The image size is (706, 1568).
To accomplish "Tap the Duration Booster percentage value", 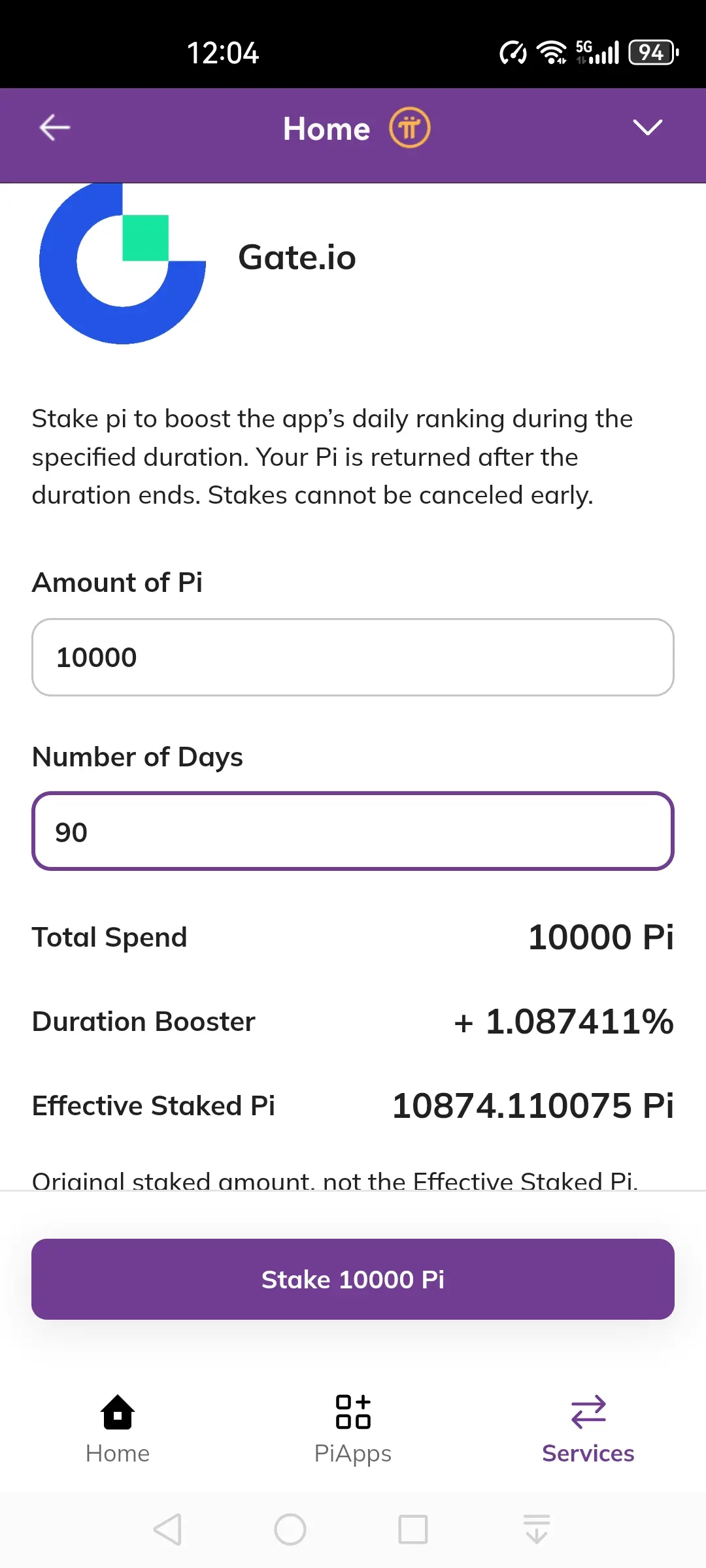I will click(x=563, y=1021).
